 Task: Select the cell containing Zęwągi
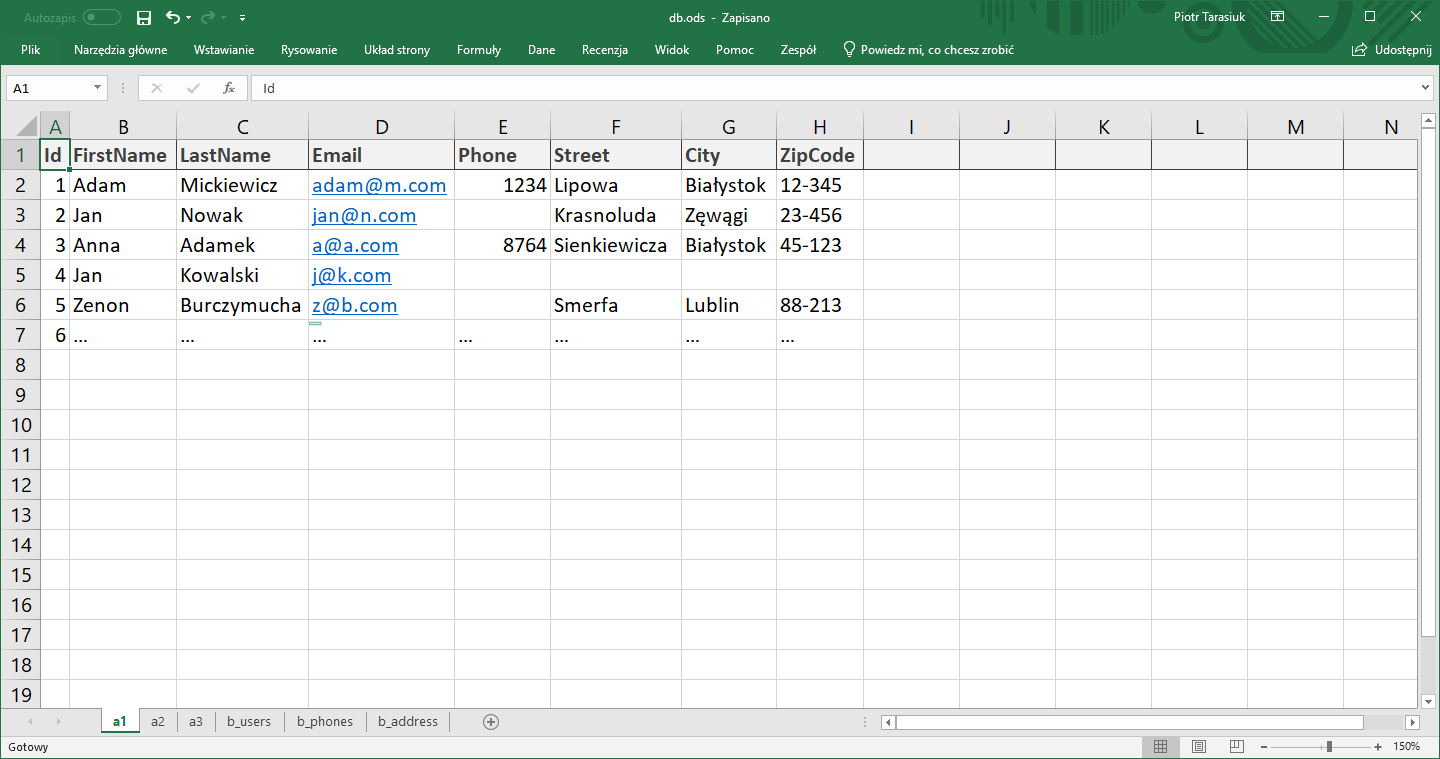[x=728, y=215]
